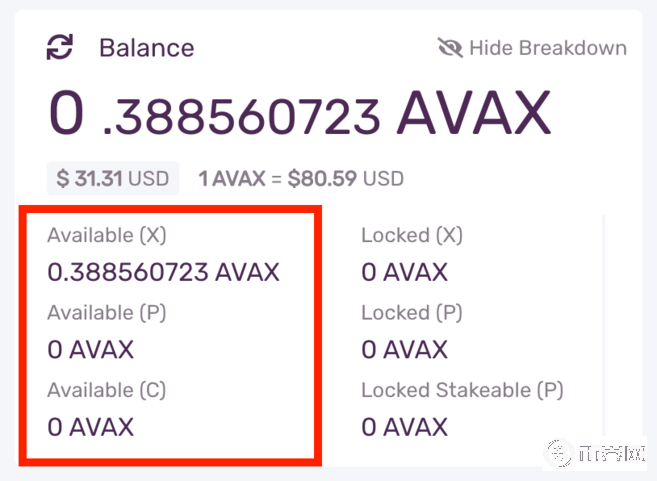The width and height of the screenshot is (657, 481).
Task: Select the Available (P) label
Action: tap(106, 313)
